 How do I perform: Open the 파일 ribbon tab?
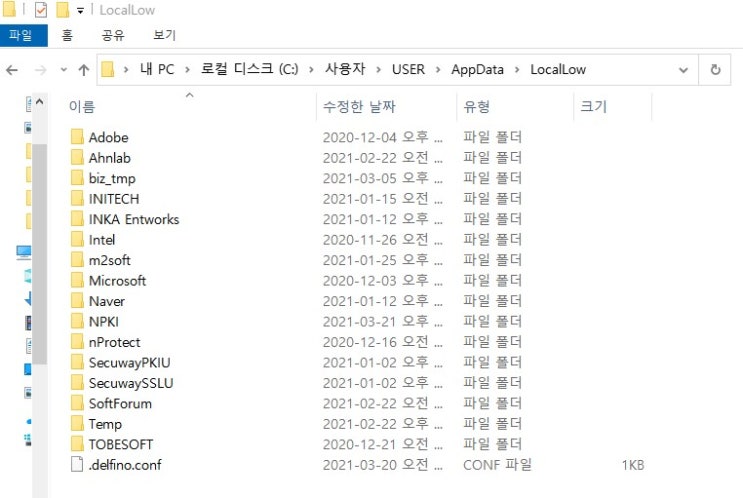click(x=24, y=36)
